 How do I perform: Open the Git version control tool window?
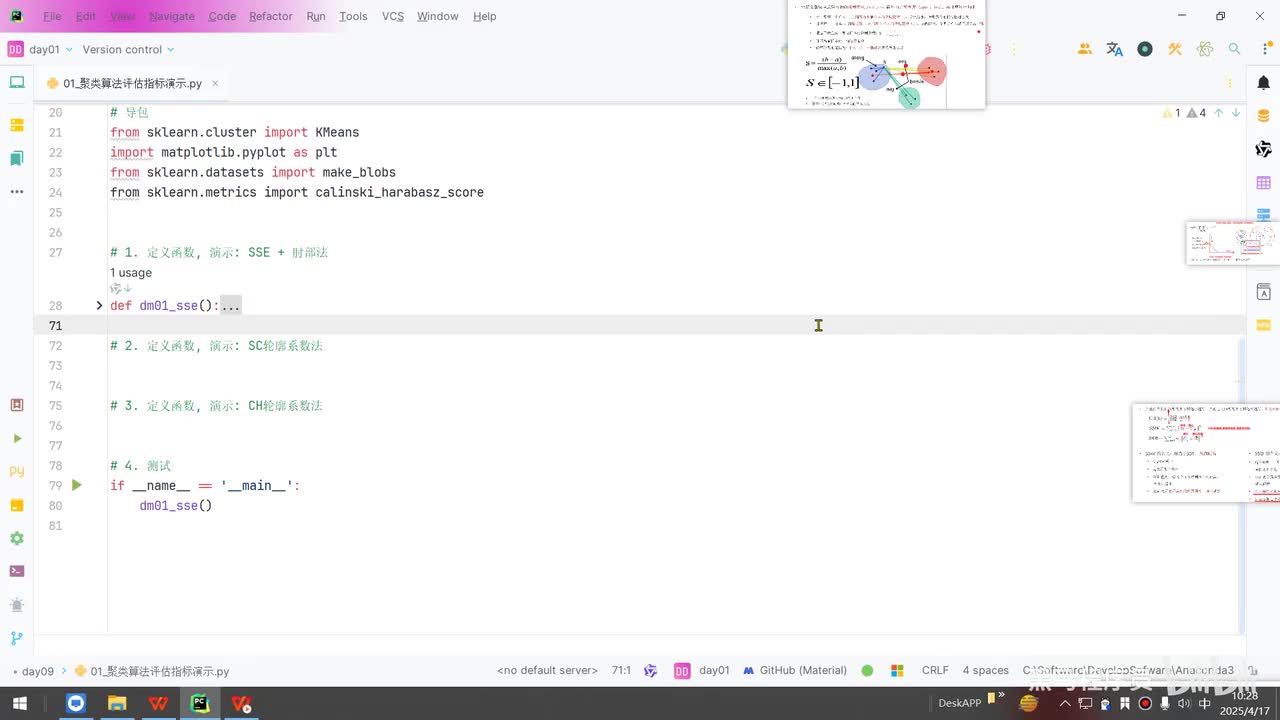coord(16,638)
